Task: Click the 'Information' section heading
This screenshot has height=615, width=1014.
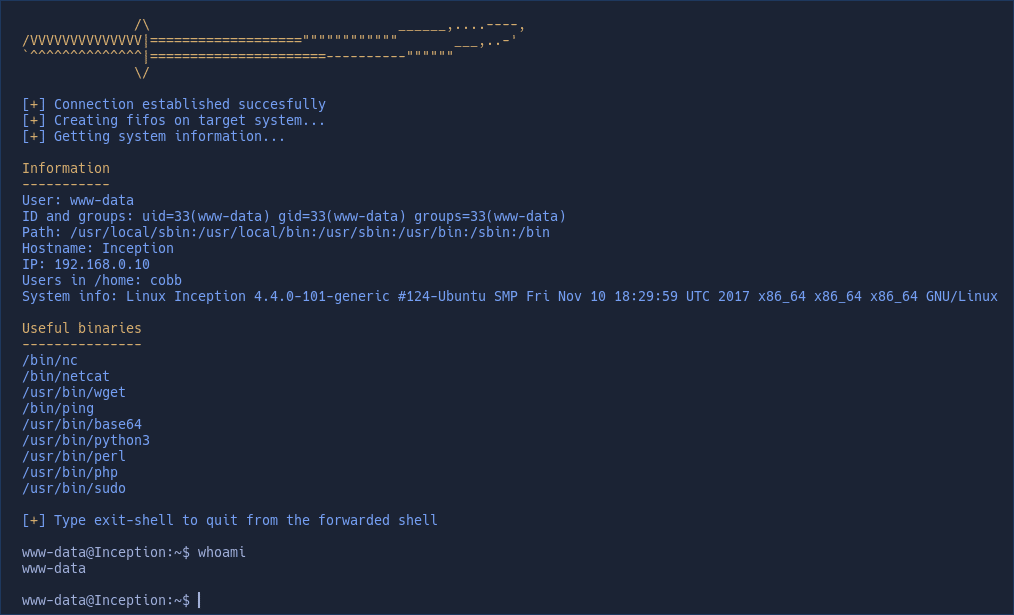Action: click(x=66, y=168)
